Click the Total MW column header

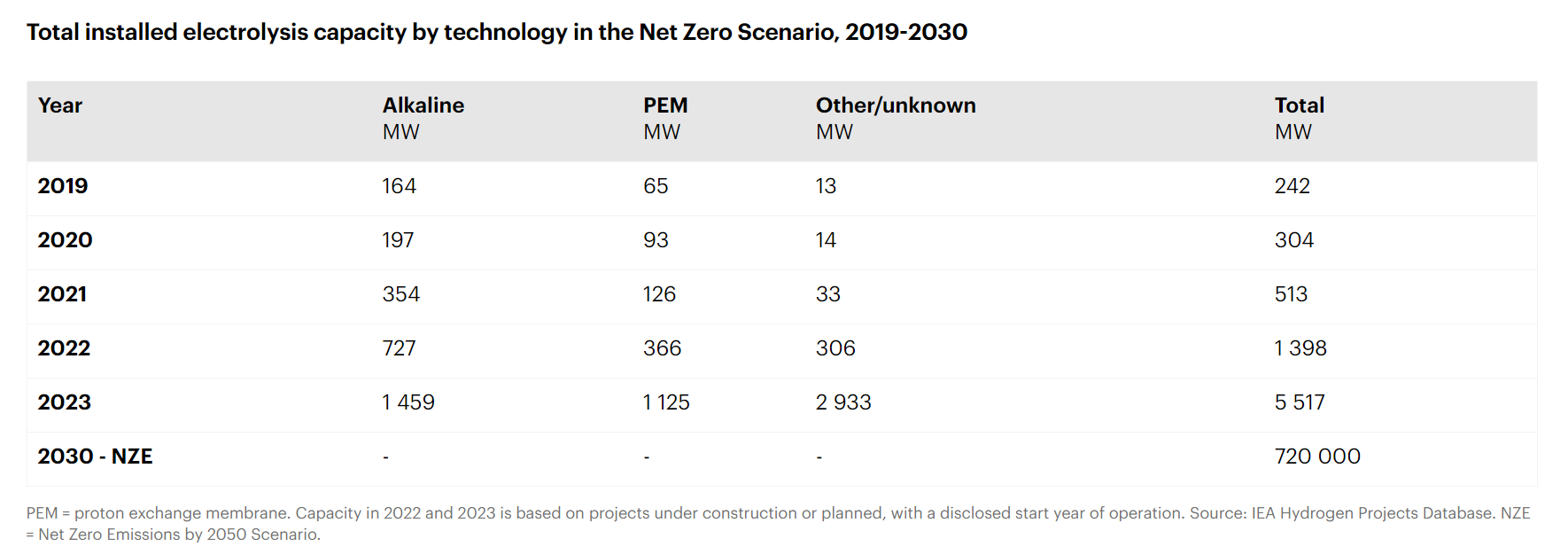click(1299, 118)
